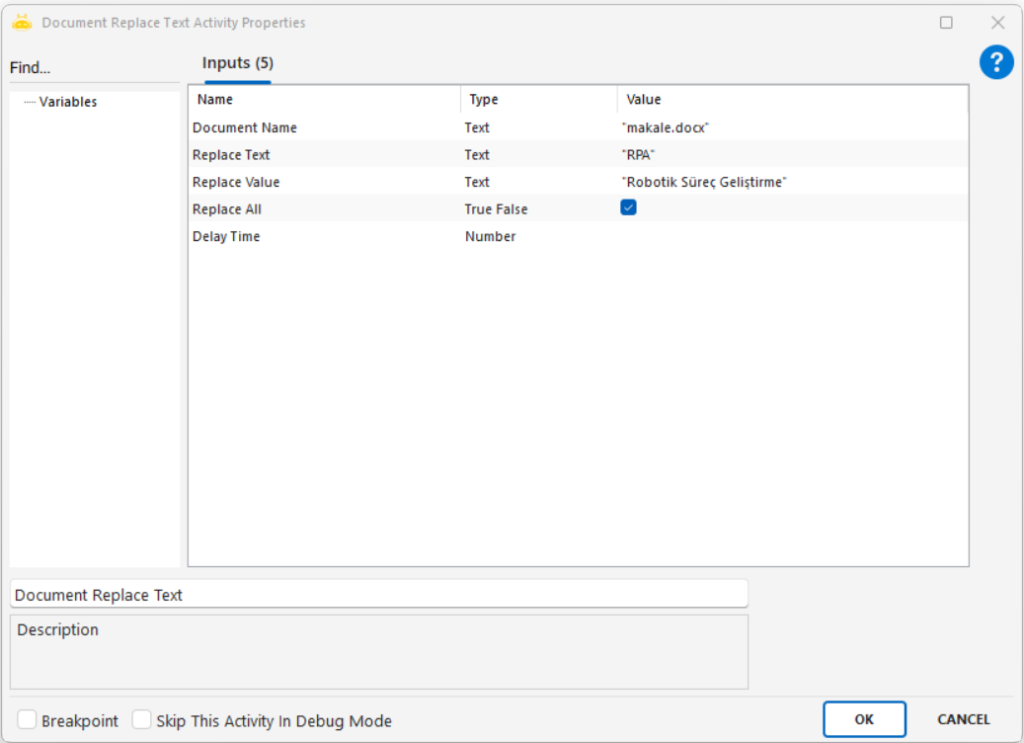
Task: Edit the Replace Value text field
Action: (x=704, y=182)
